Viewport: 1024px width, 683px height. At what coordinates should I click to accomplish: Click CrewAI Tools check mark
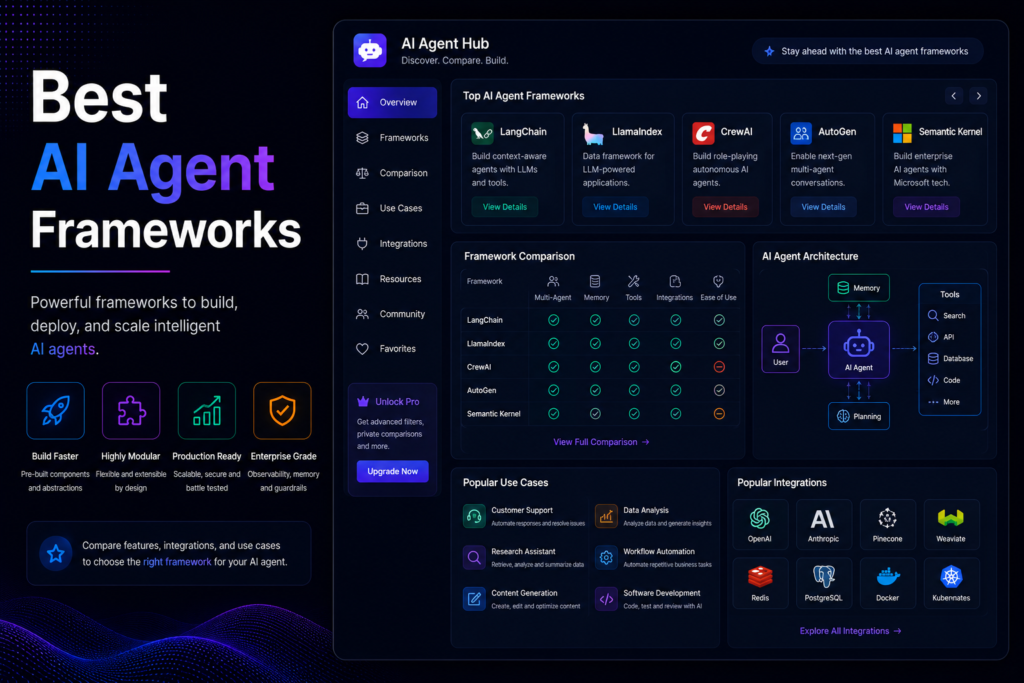(634, 367)
